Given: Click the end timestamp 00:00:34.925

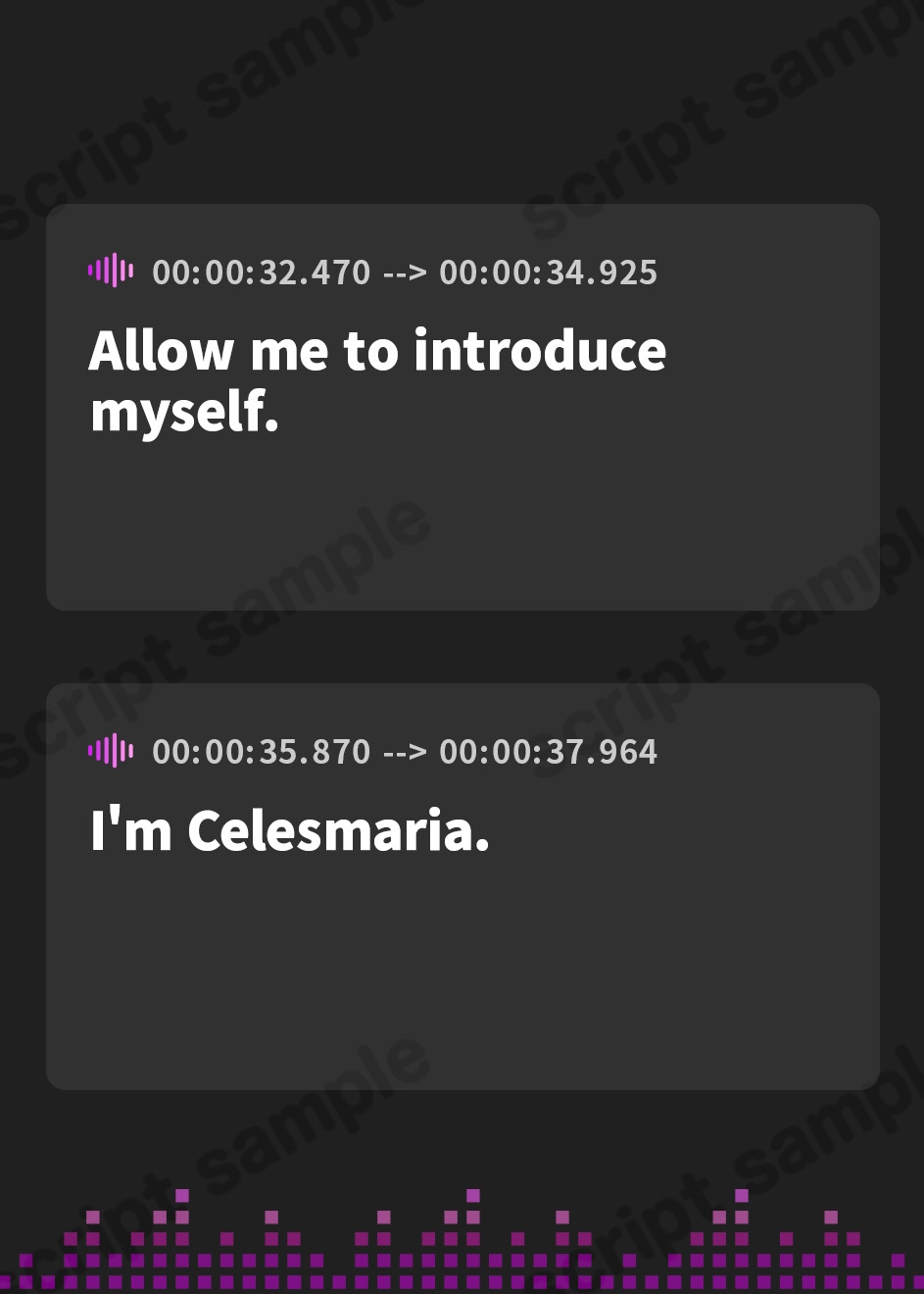Looking at the screenshot, I should tap(548, 273).
